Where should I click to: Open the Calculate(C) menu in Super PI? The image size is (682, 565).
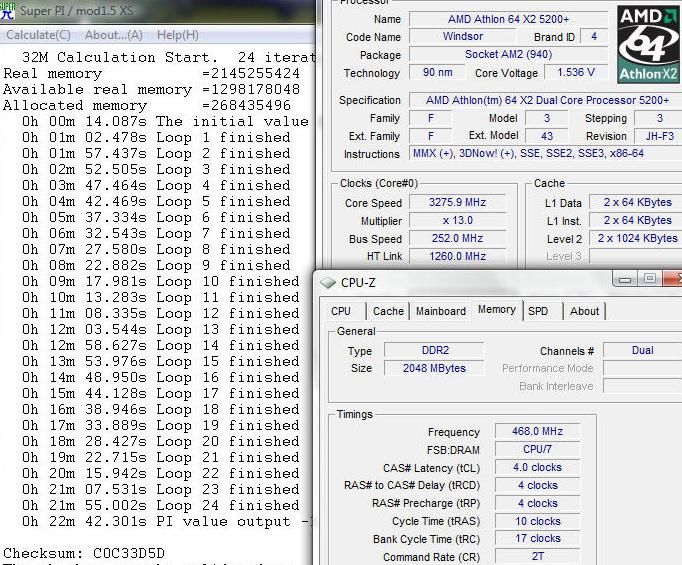click(38, 35)
